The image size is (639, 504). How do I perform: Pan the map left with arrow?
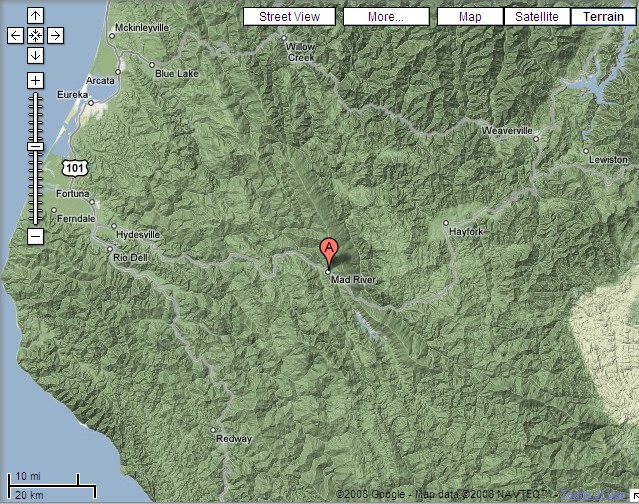(x=15, y=36)
